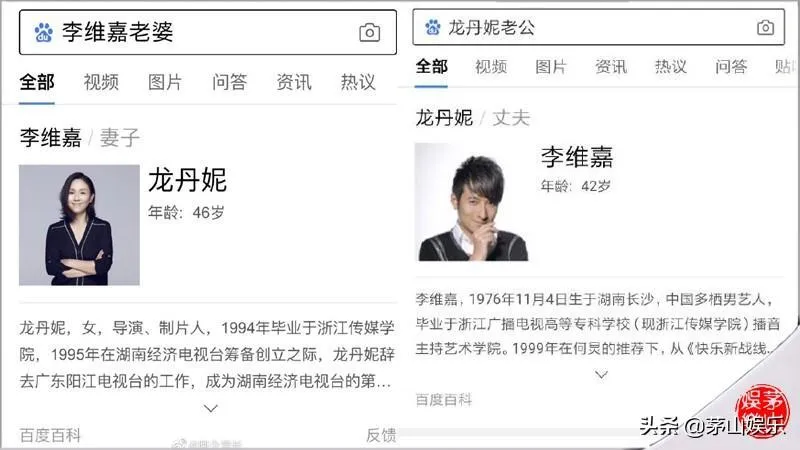The image size is (800, 450).
Task: Click Baidu paw logo in right search bar
Action: tap(433, 27)
